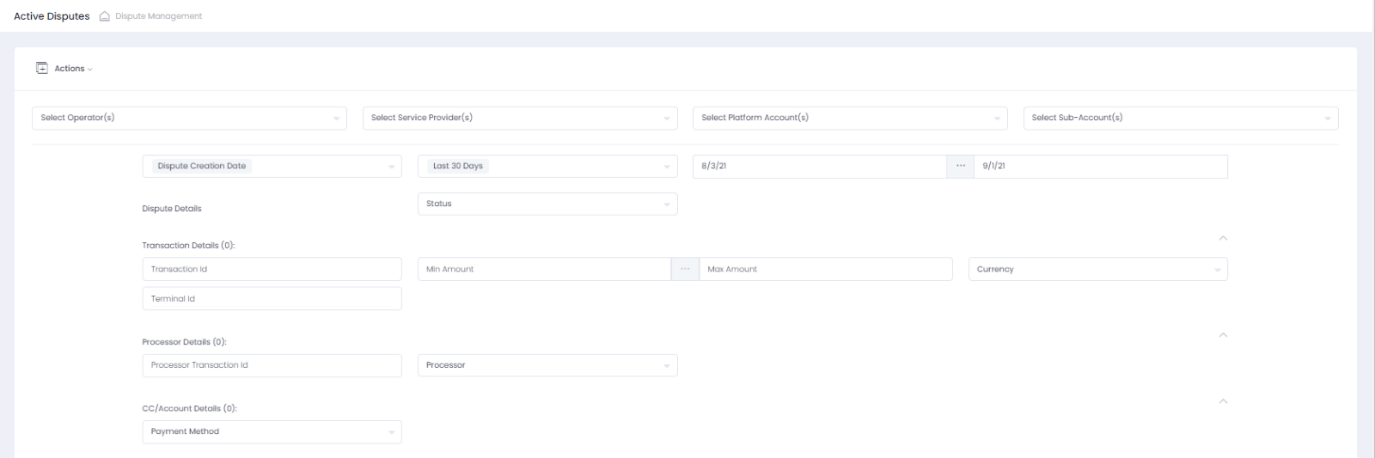1375x458 pixels.
Task: Collapse the CC/Account Details section
Action: click(1222, 401)
